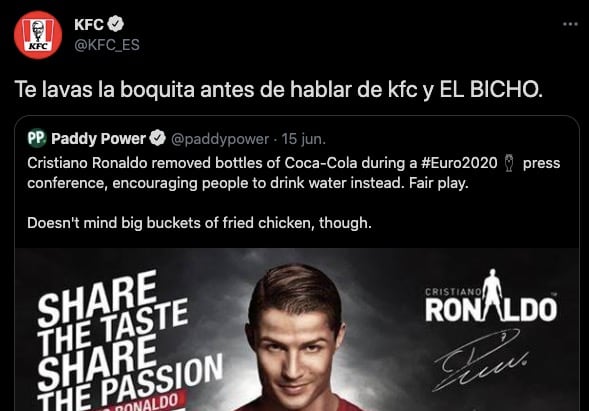The image size is (589, 411).
Task: Open the three-dot more options menu
Action: tap(570, 24)
